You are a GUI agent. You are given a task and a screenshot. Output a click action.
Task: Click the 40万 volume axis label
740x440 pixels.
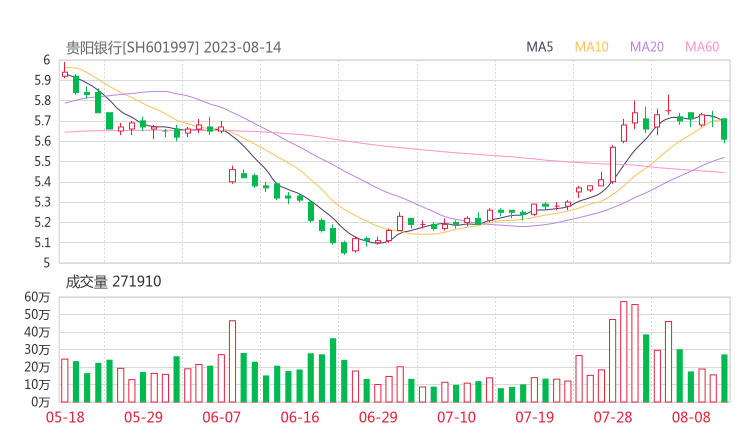[x=37, y=332]
